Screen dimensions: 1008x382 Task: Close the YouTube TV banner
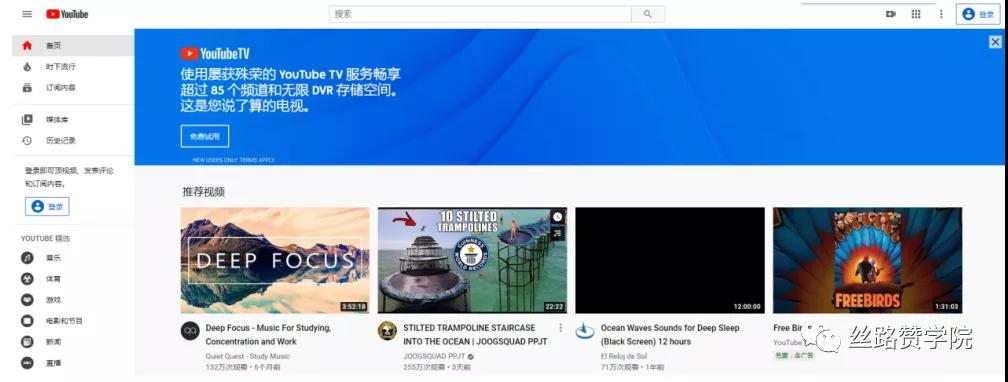pos(995,42)
